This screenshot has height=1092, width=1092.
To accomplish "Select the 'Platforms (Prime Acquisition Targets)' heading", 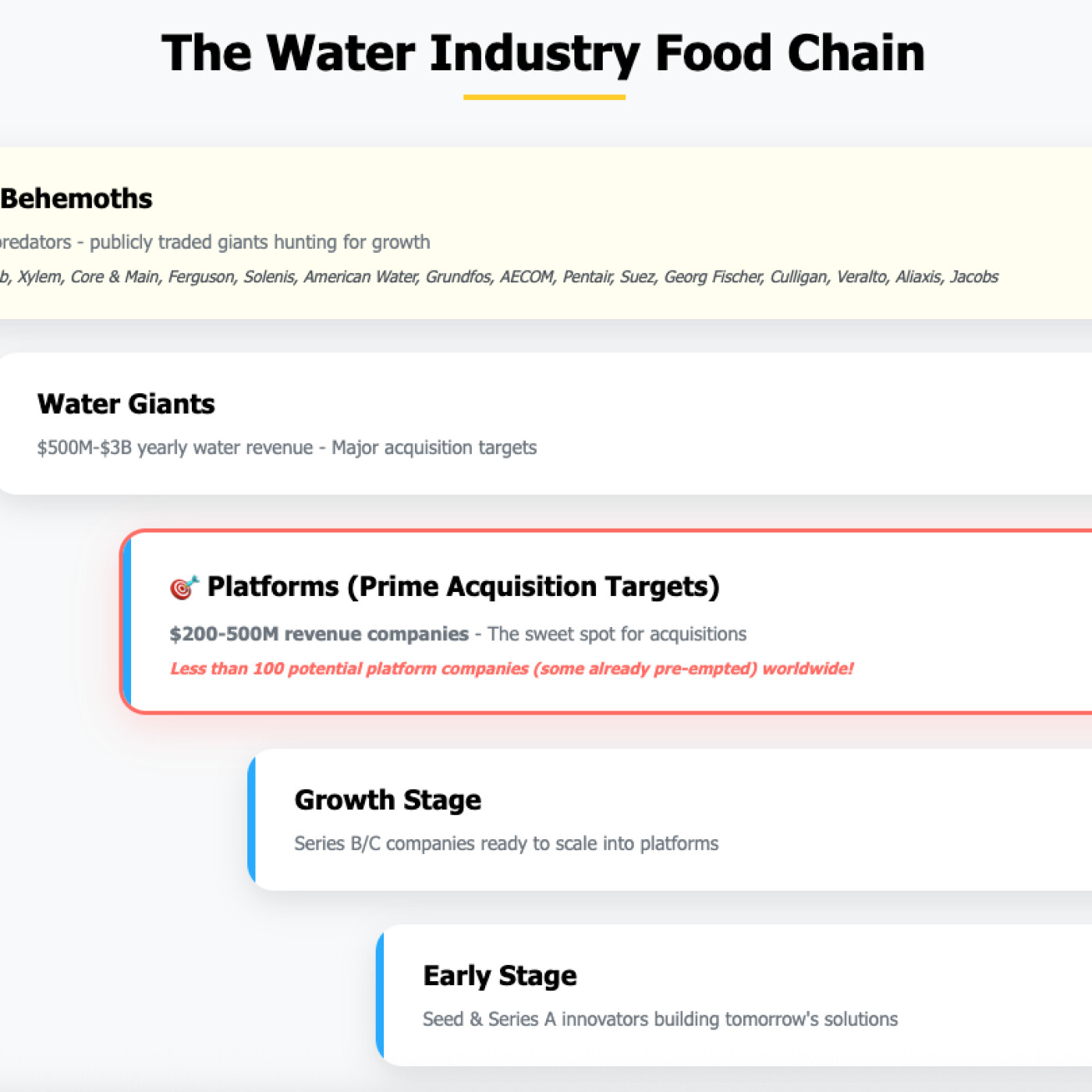I will click(x=463, y=587).
